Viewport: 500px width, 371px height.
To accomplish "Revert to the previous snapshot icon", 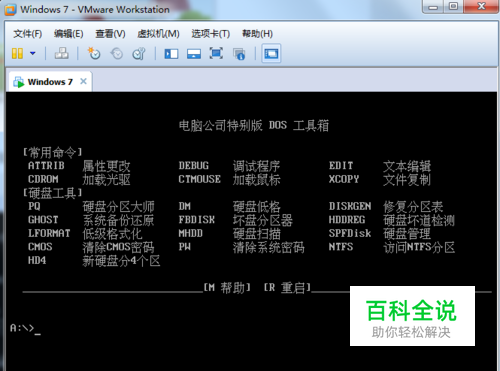I will pyautogui.click(x=117, y=54).
